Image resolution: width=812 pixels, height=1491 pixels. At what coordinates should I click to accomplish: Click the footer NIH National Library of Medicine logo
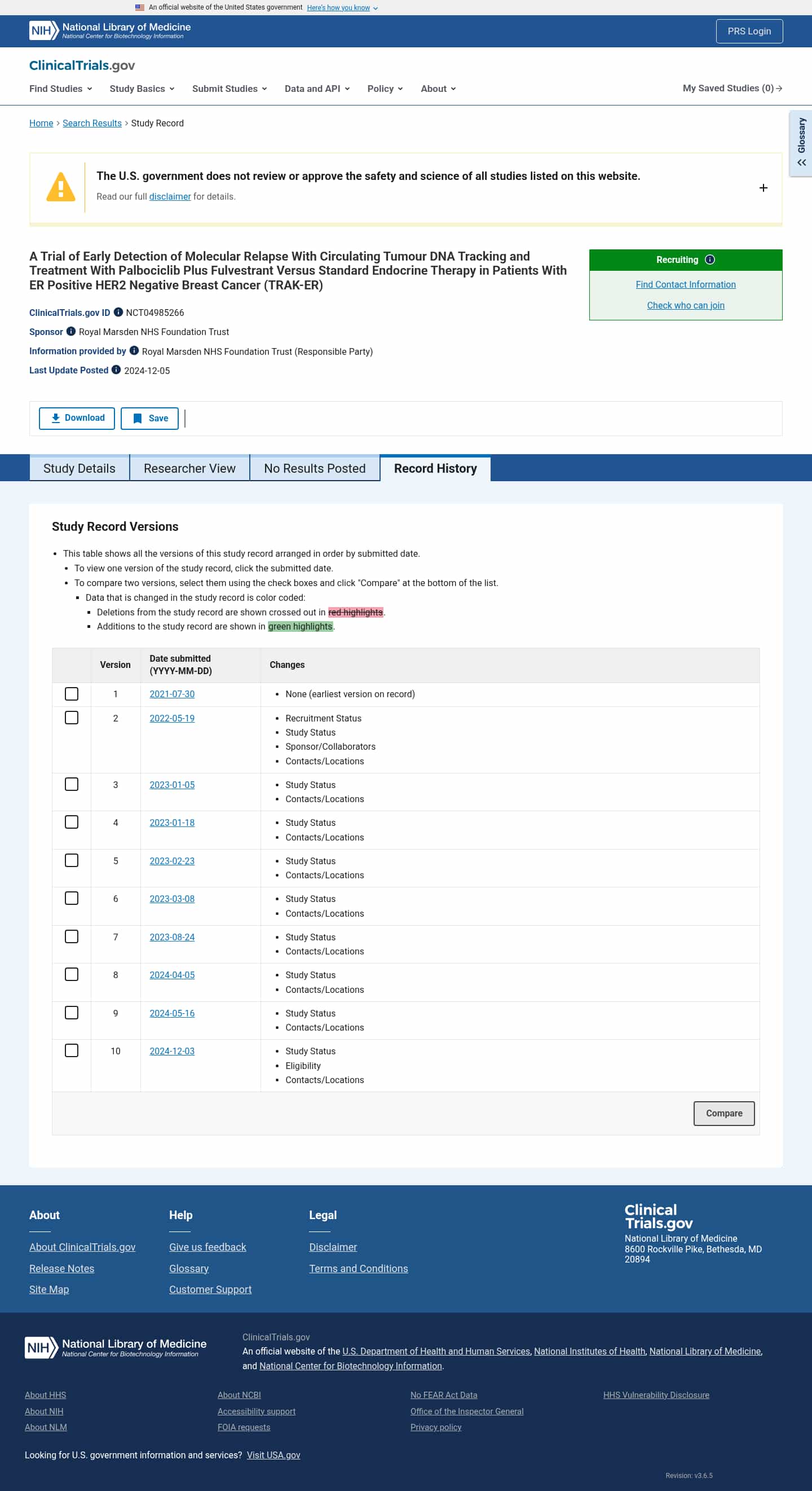116,1347
